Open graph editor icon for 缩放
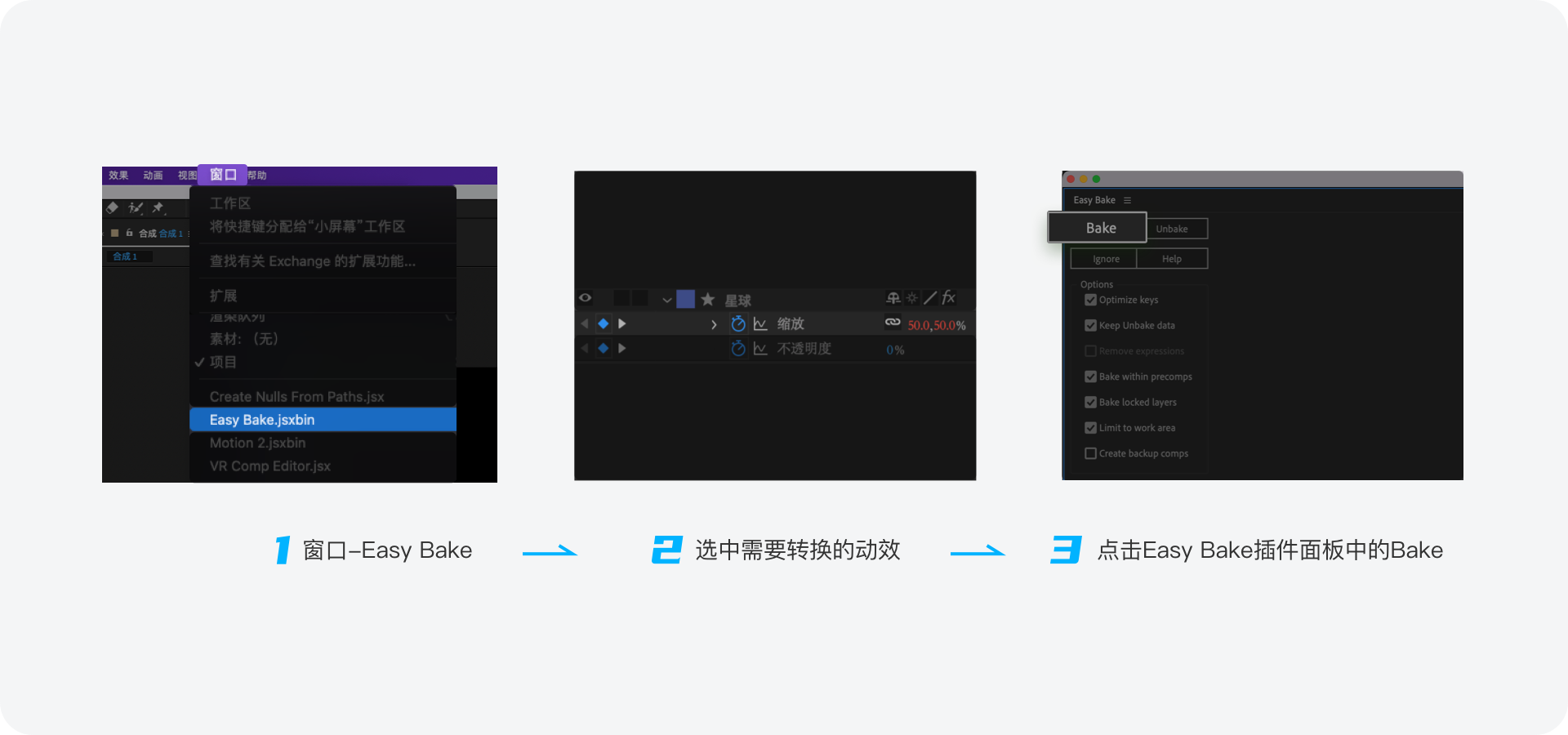 coord(760,324)
